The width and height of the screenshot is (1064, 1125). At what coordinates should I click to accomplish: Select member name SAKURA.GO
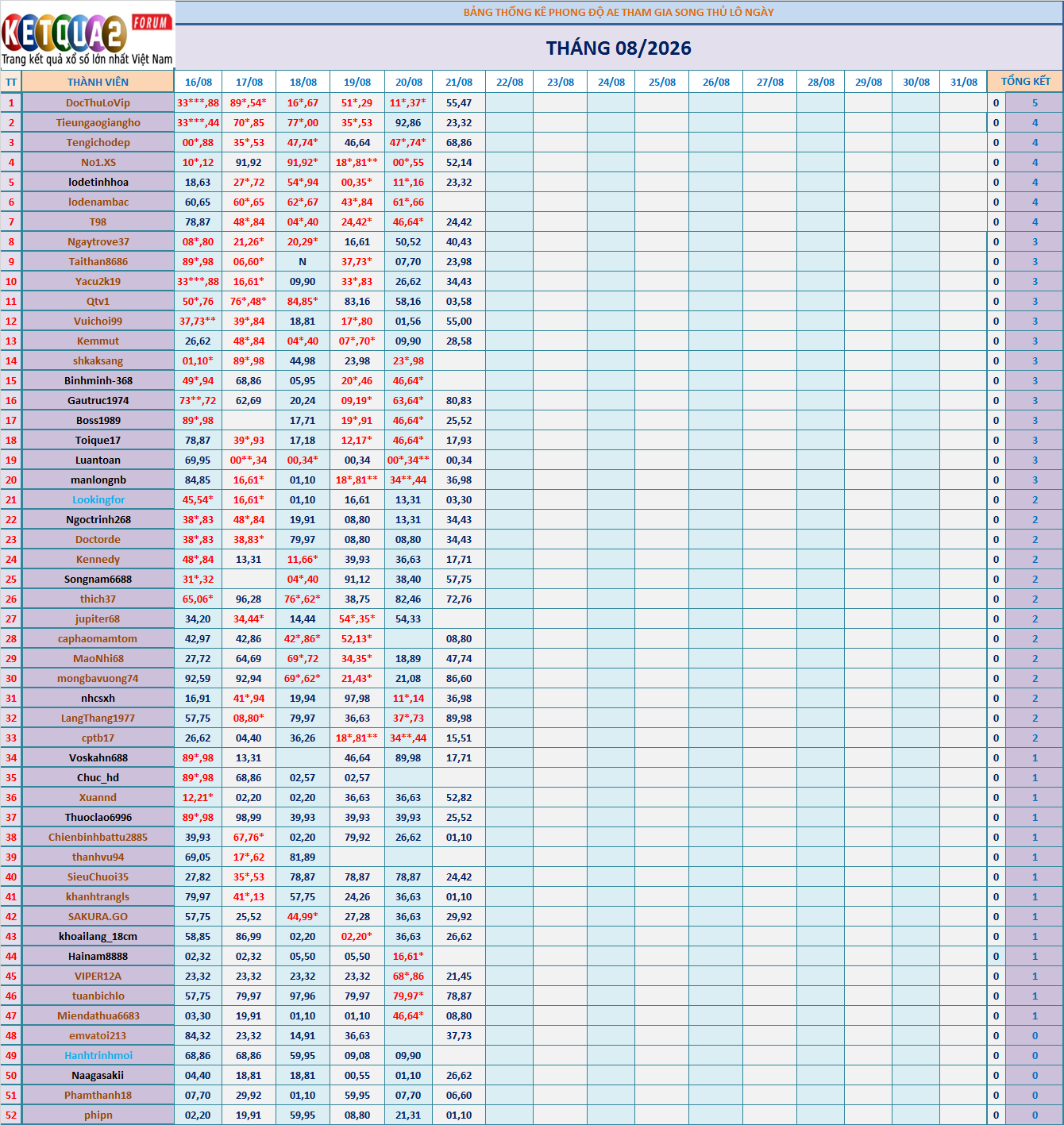tap(98, 916)
